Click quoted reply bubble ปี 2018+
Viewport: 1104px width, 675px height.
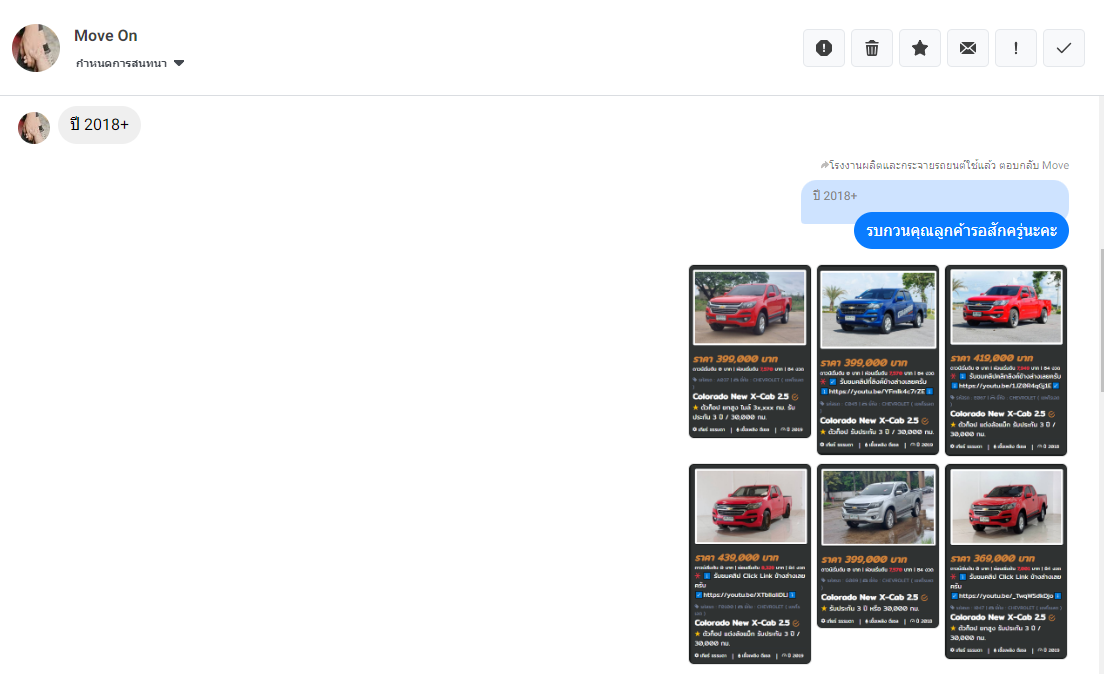[934, 196]
